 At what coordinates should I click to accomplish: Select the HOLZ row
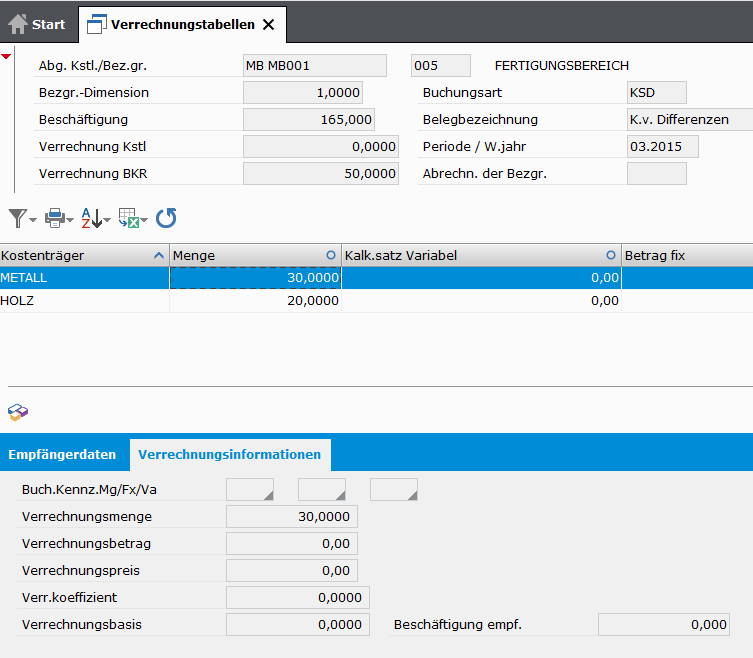pos(376,301)
